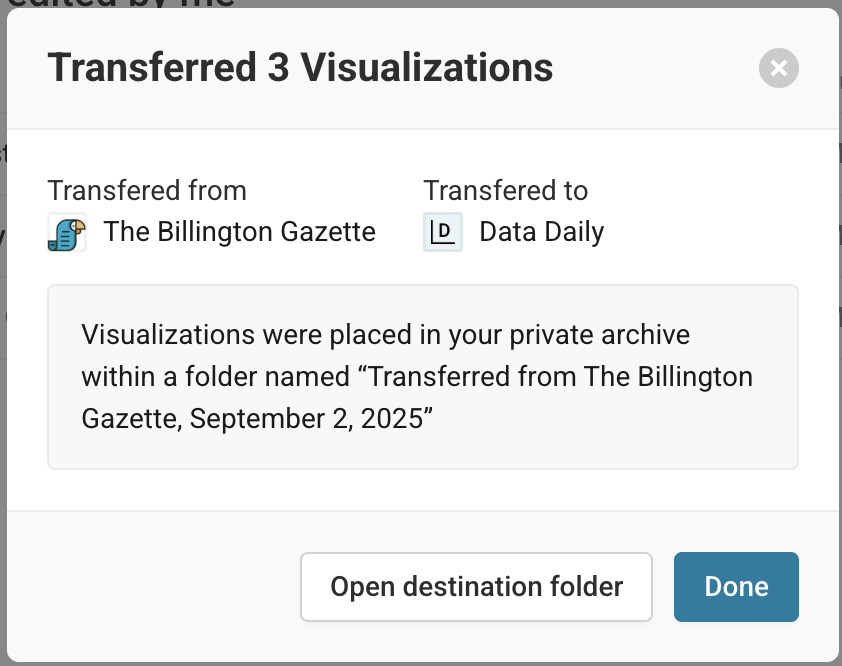Click the "September 2, 2025" date text
The height and width of the screenshot is (666, 842).
point(307,418)
